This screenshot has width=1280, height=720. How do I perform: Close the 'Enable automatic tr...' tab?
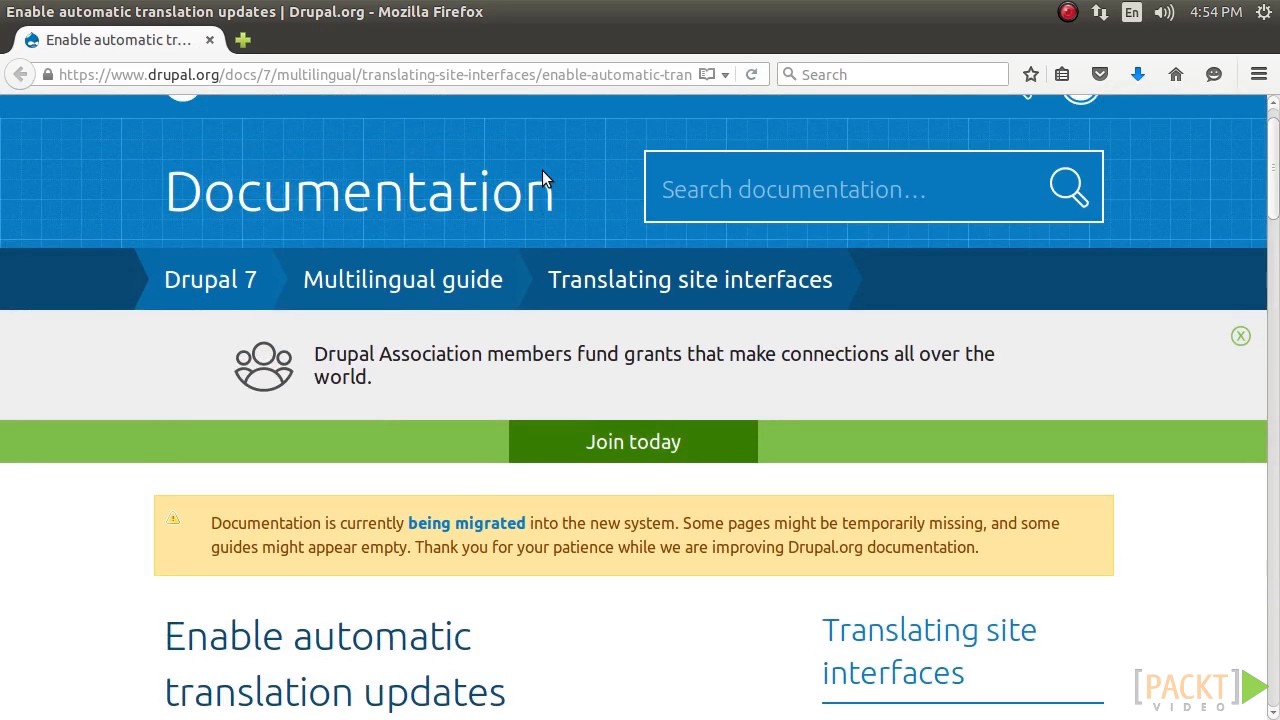click(x=210, y=40)
